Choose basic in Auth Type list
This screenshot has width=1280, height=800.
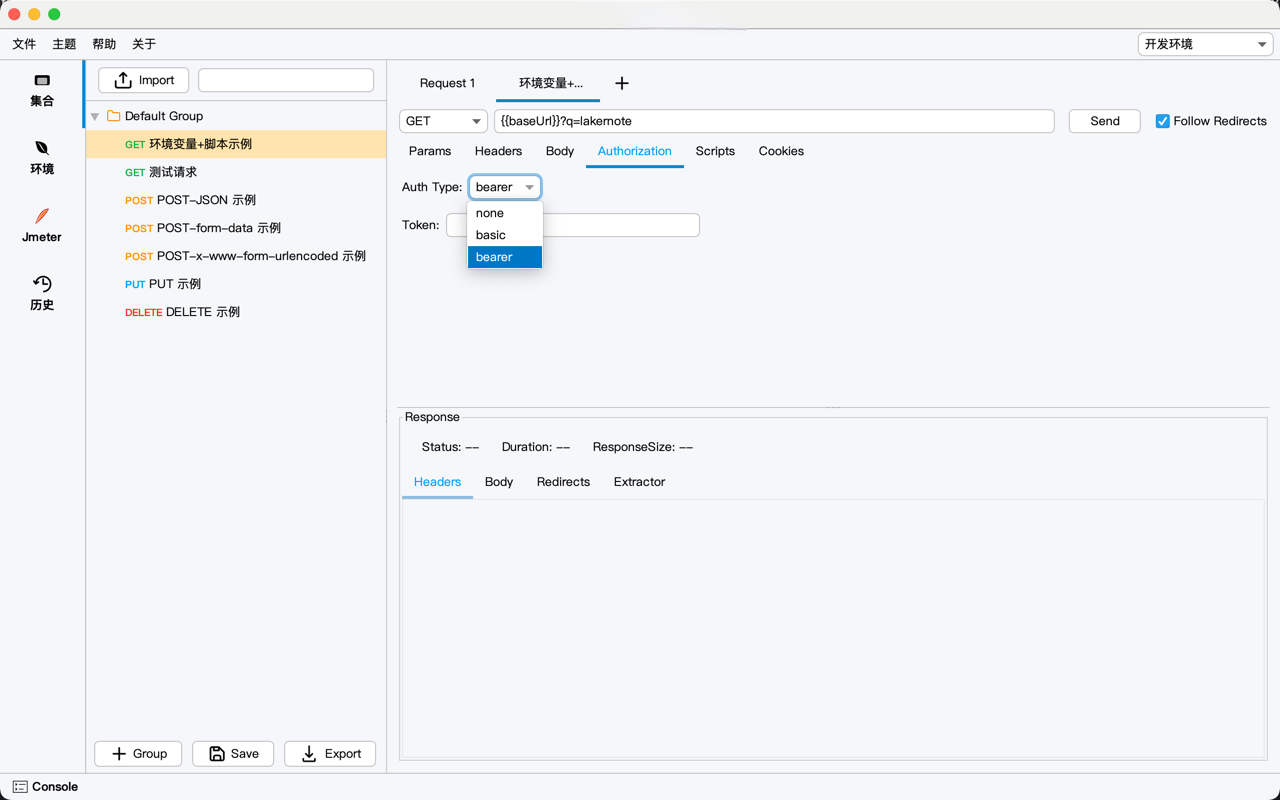click(x=505, y=235)
